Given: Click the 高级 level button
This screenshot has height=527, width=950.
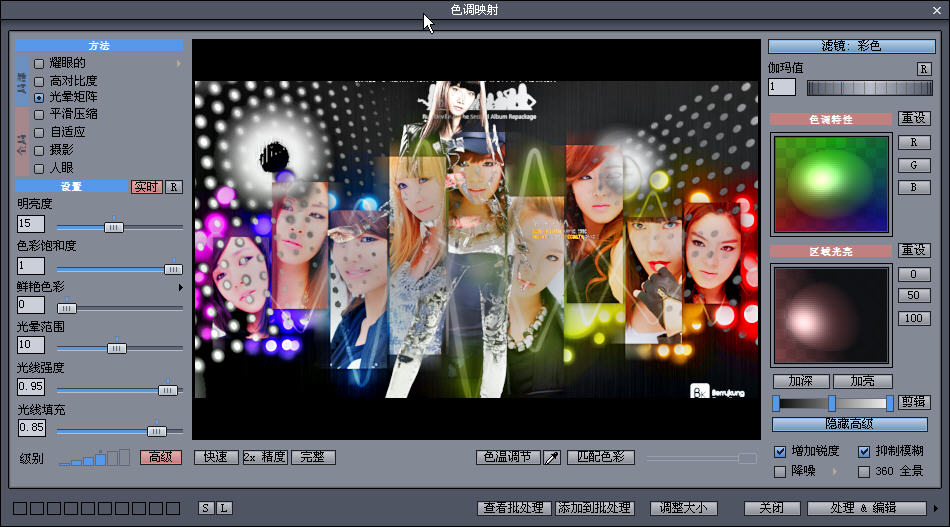Looking at the screenshot, I should click(161, 457).
